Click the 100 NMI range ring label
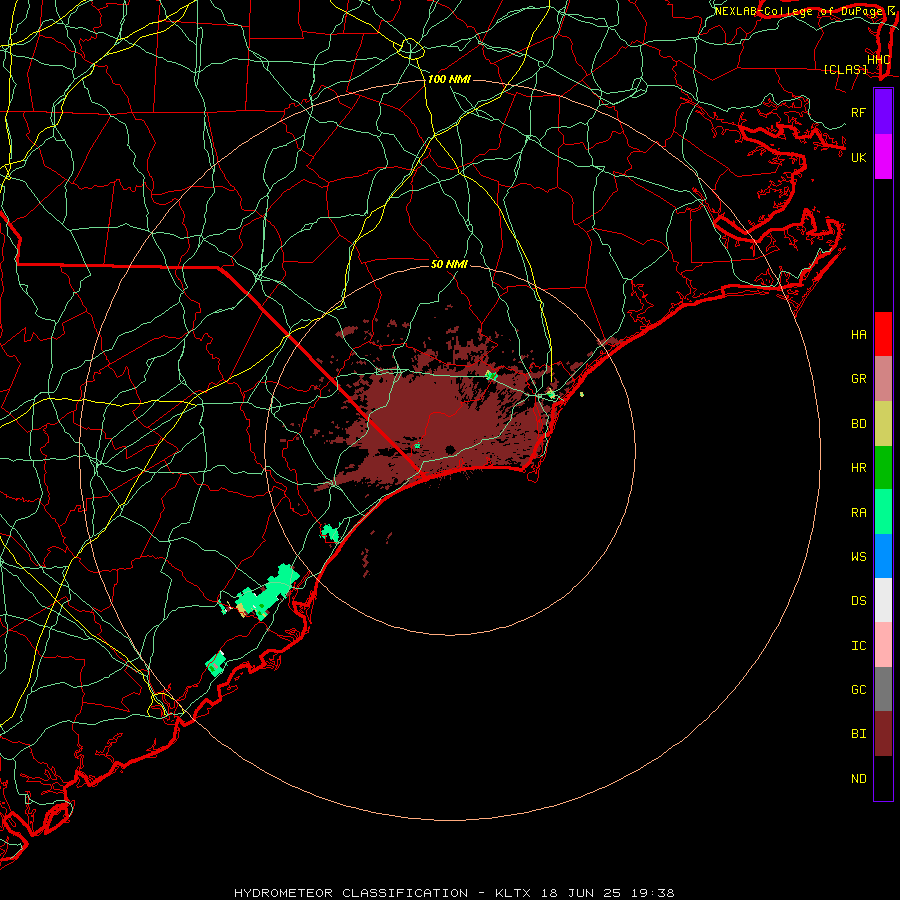 (449, 79)
